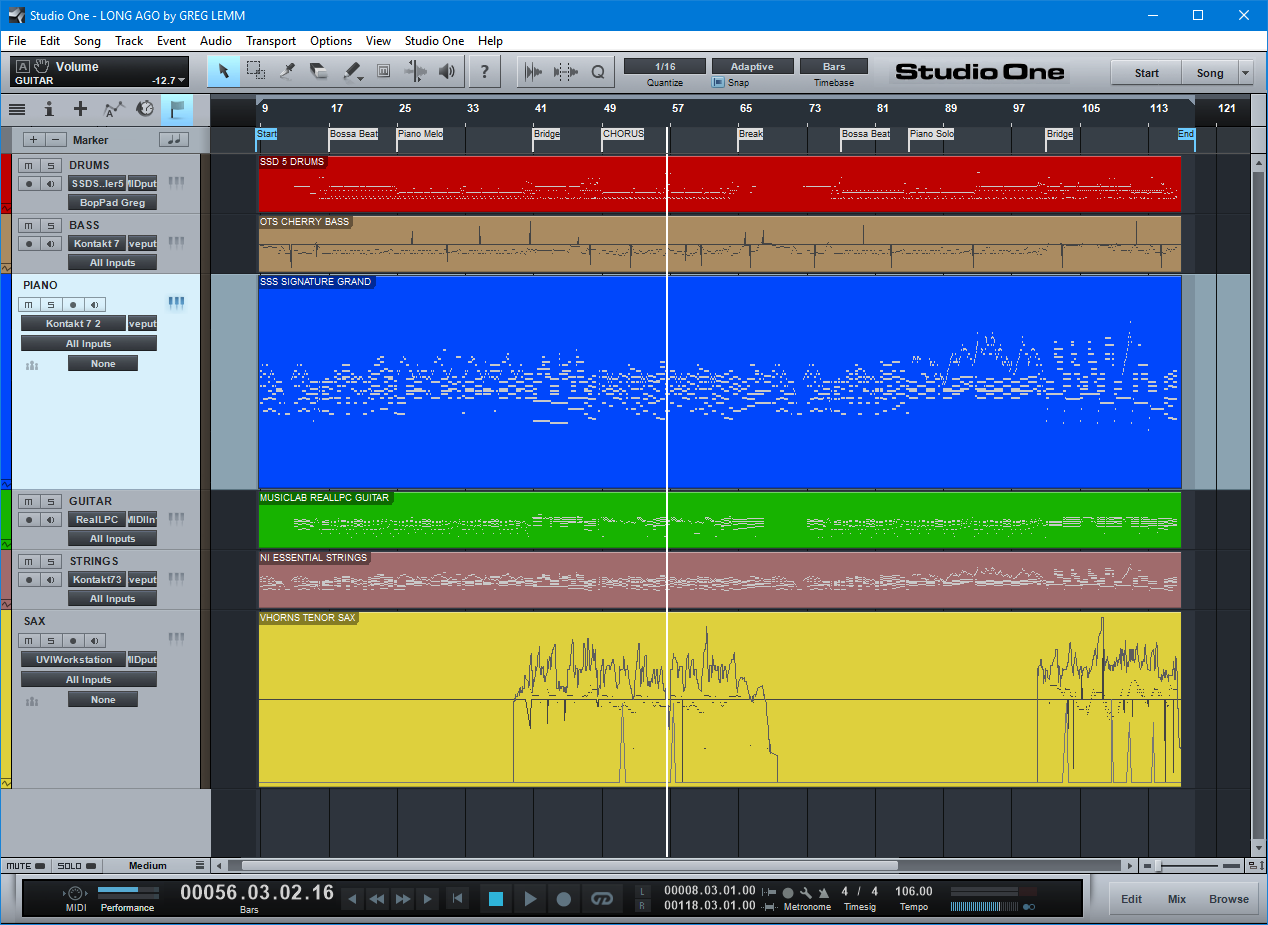Click the Record button in transport
This screenshot has width=1268, height=925.
(x=564, y=899)
